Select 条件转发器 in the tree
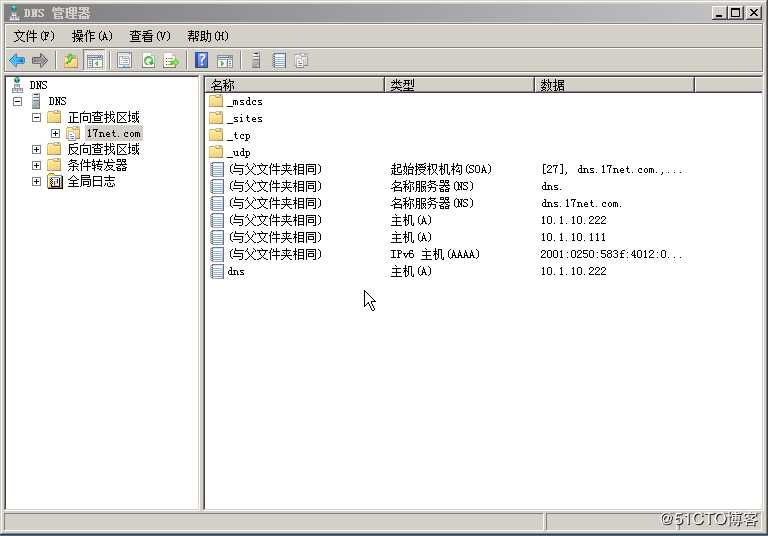This screenshot has width=768, height=536. (97, 166)
